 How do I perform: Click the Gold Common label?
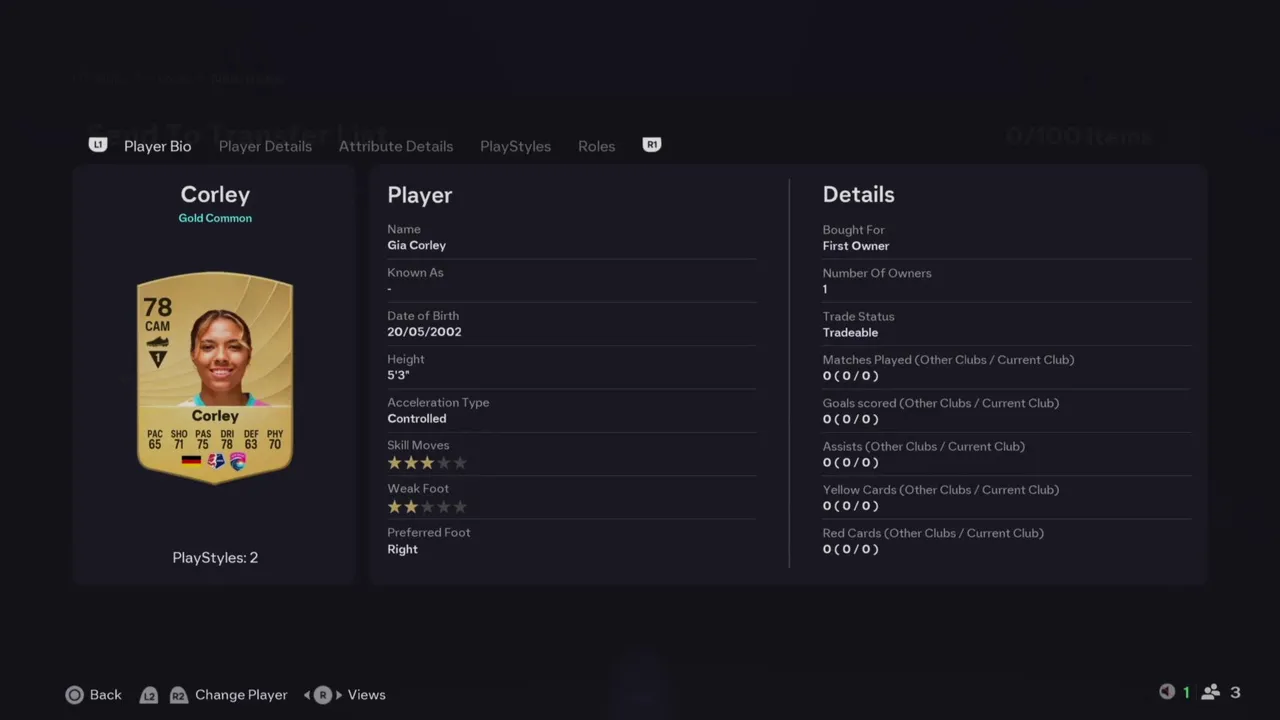[x=215, y=218]
